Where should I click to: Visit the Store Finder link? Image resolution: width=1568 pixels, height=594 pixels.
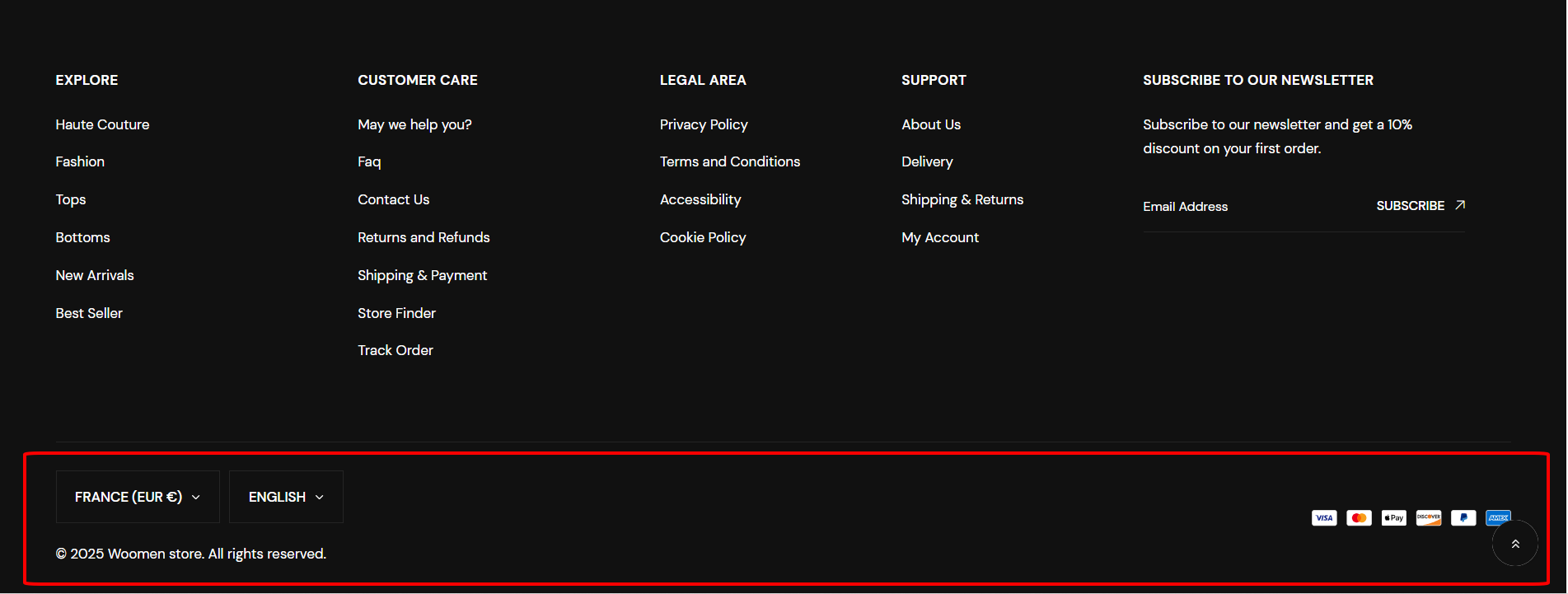point(396,313)
